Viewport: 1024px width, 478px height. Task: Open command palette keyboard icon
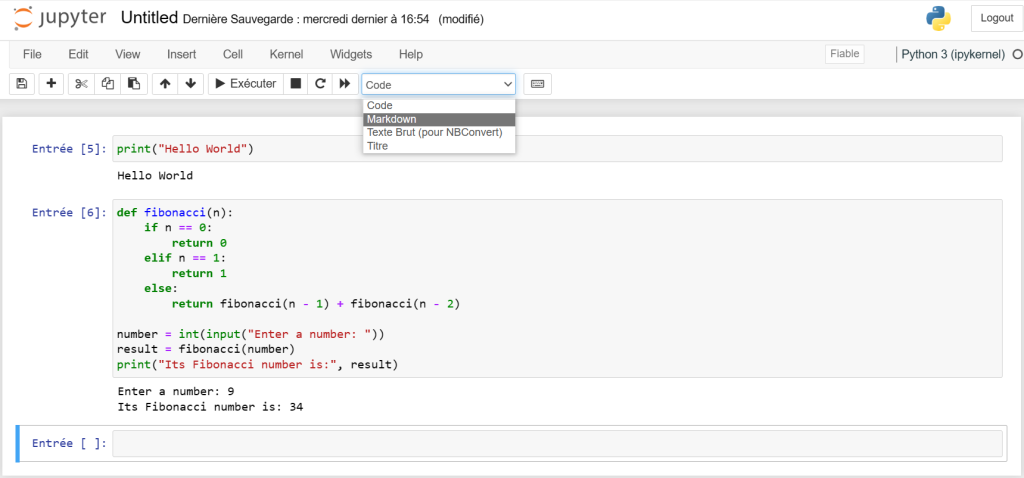coord(537,84)
